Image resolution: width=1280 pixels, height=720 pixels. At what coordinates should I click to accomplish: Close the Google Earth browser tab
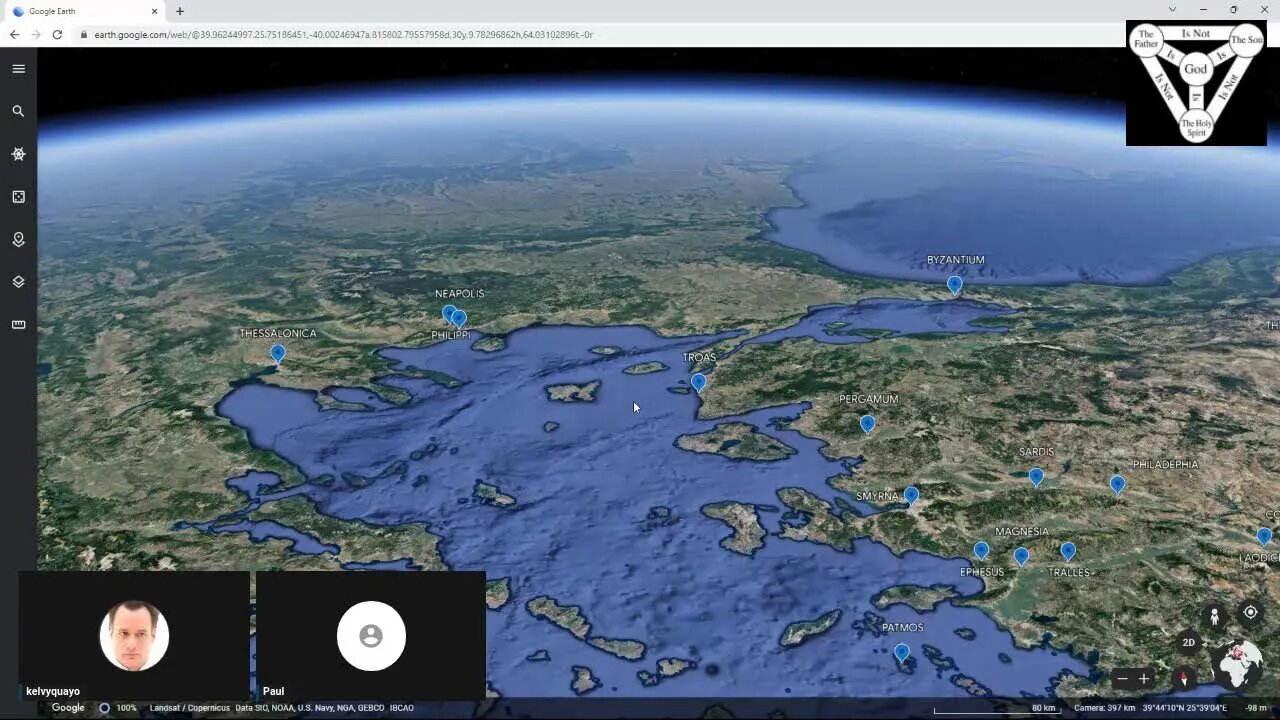[155, 11]
